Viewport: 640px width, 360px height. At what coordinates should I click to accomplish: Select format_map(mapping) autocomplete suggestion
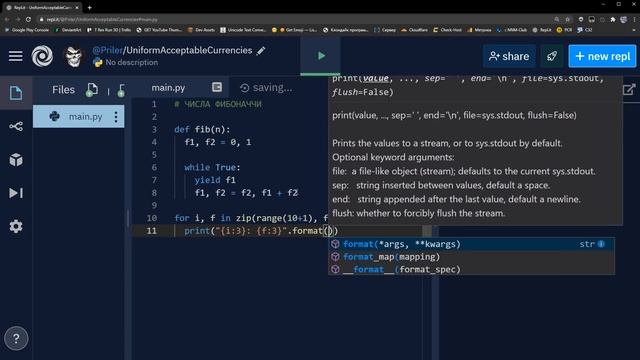471,257
